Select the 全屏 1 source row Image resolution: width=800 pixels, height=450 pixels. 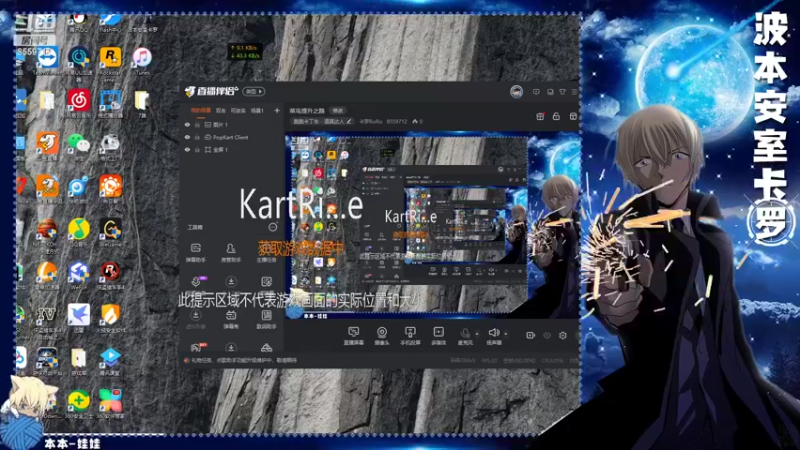(x=232, y=150)
